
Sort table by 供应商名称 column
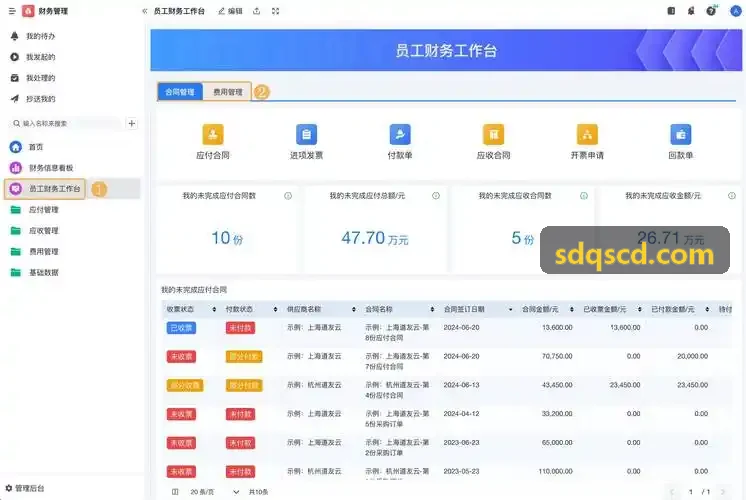pyautogui.click(x=353, y=309)
